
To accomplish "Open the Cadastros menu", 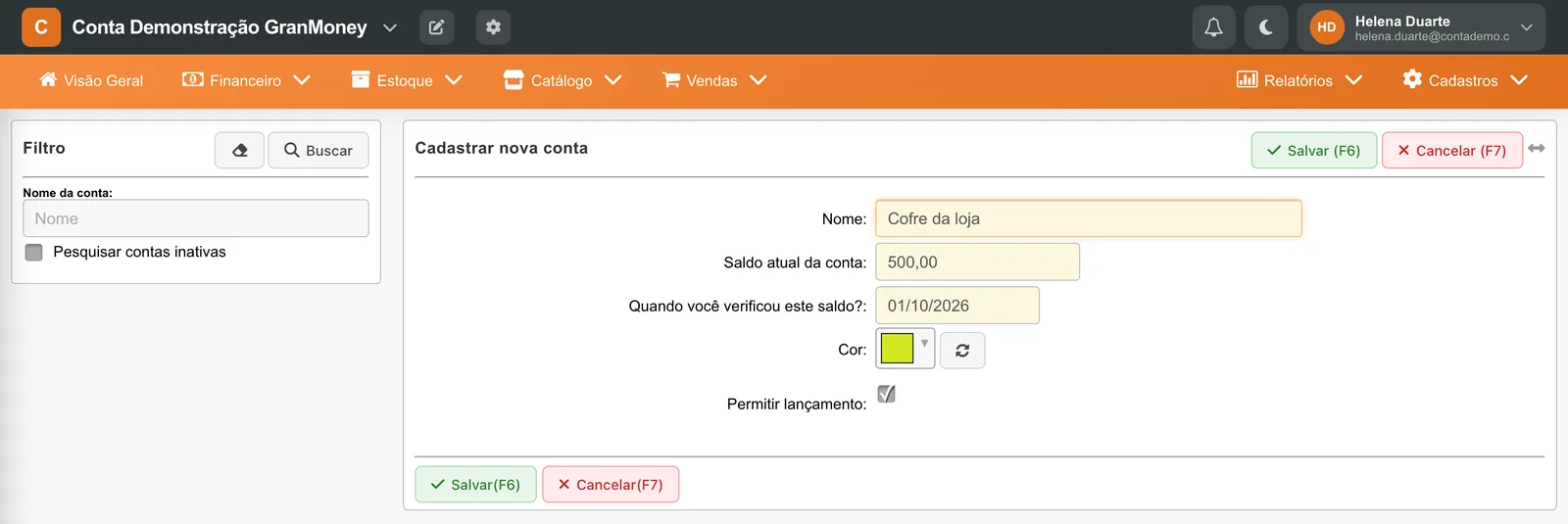I will 1465,80.
